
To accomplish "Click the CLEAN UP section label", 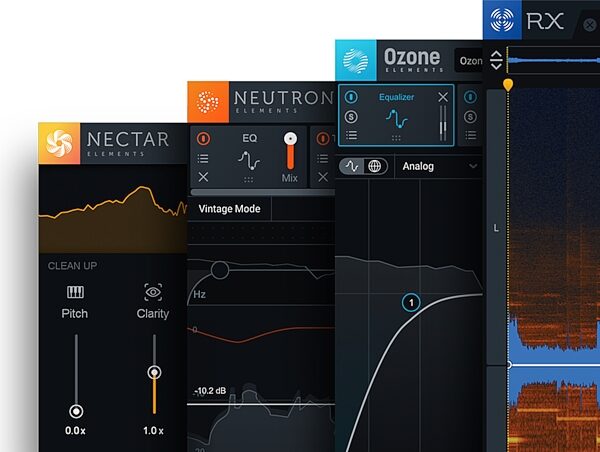I will pos(72,266).
